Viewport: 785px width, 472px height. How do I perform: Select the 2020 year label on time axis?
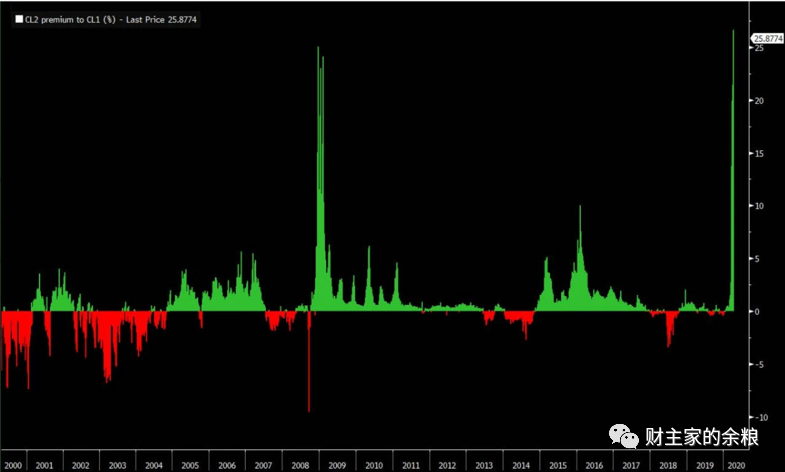(x=736, y=465)
